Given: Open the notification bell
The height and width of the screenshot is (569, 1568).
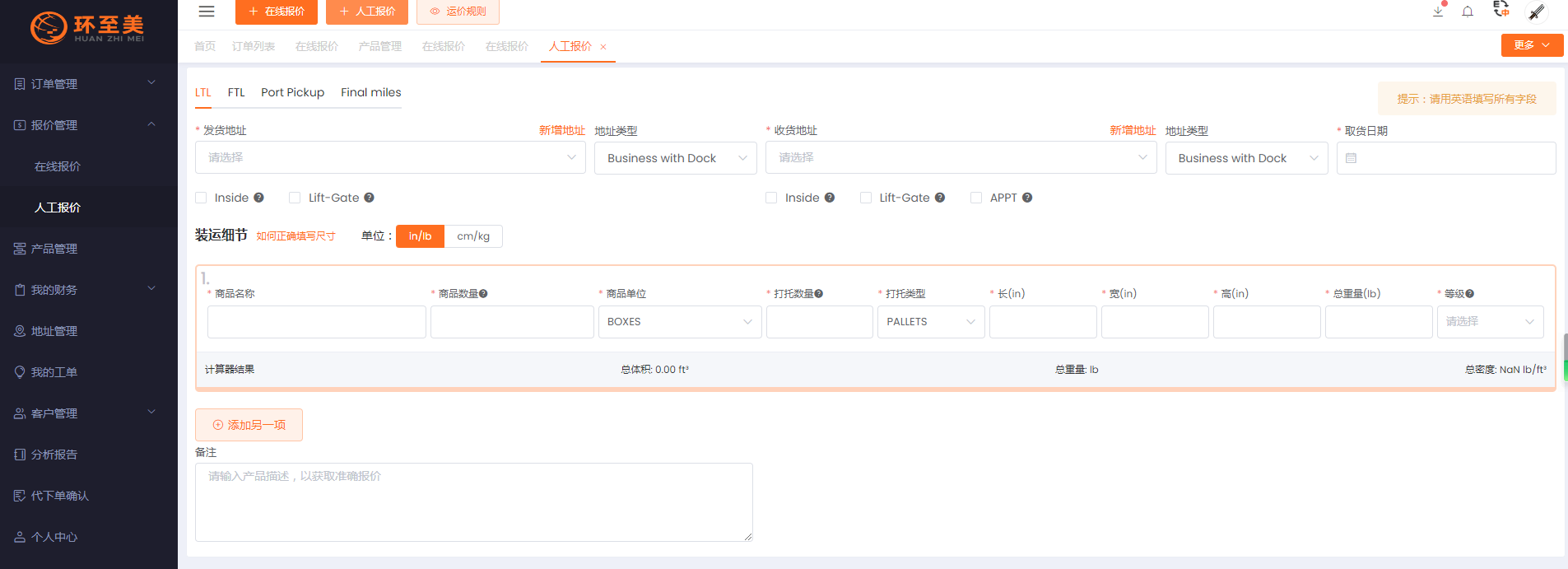Looking at the screenshot, I should (x=1468, y=12).
